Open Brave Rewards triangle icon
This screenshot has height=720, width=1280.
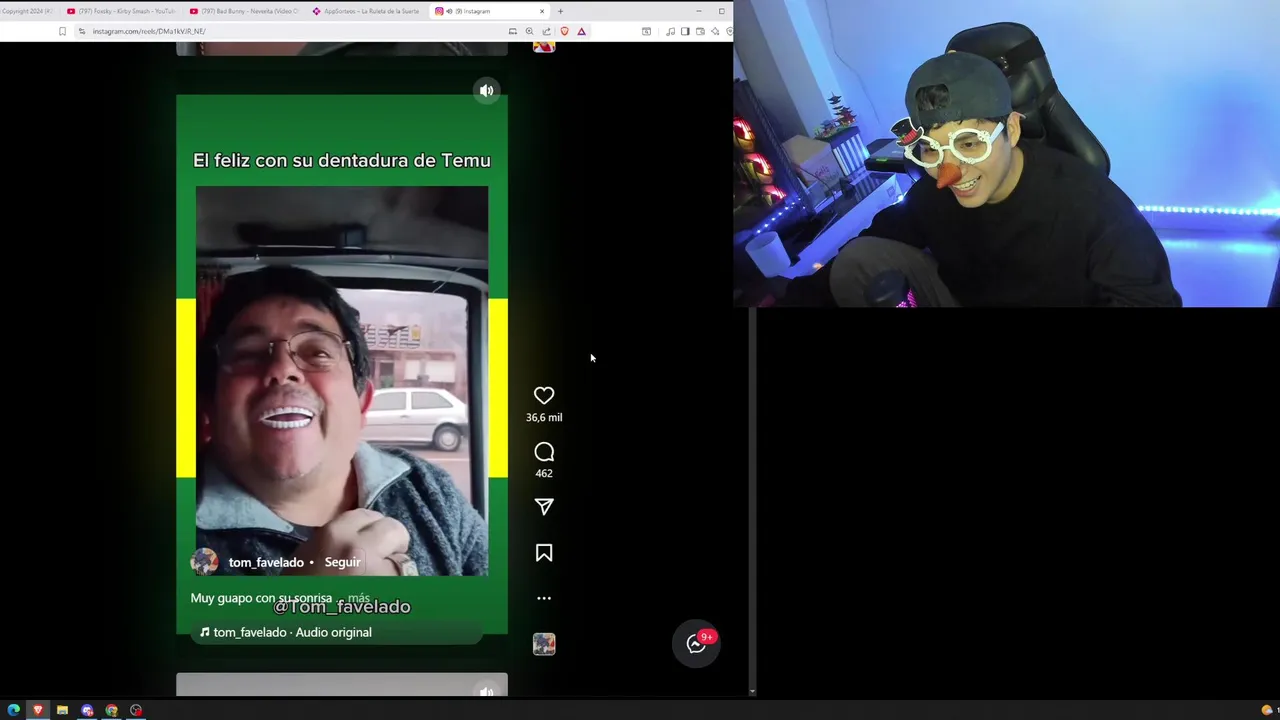pyautogui.click(x=581, y=31)
